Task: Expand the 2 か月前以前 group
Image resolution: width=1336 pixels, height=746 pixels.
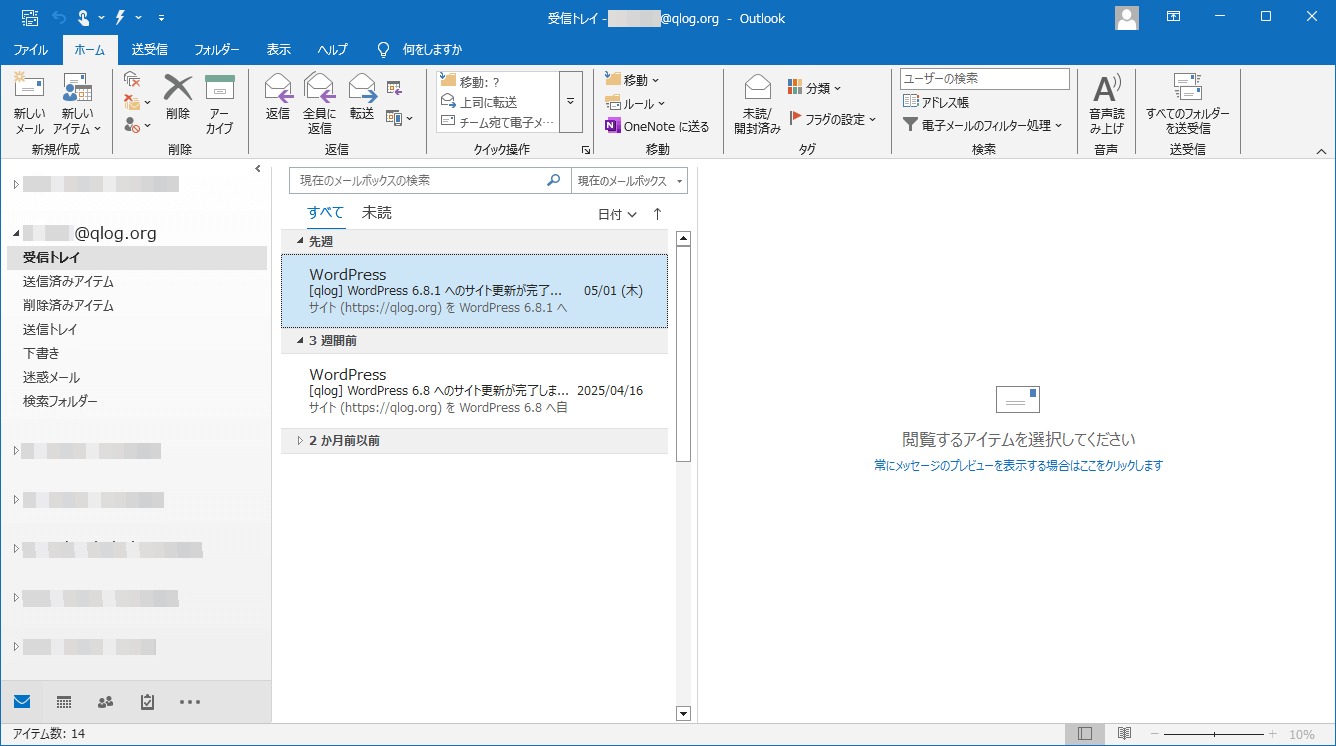Action: (300, 441)
